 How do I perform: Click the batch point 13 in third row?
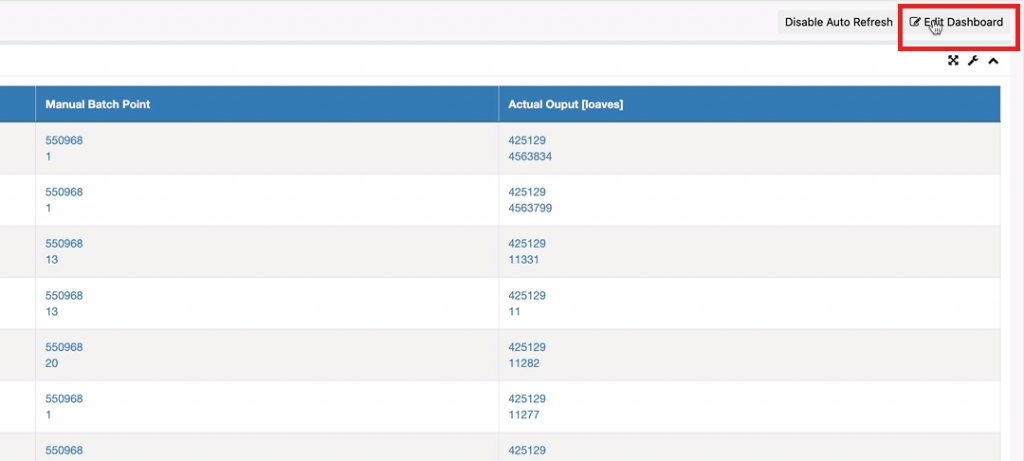coord(52,260)
